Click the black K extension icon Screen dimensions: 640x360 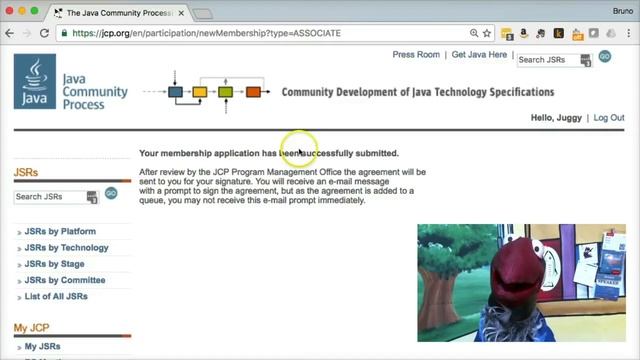click(x=559, y=33)
